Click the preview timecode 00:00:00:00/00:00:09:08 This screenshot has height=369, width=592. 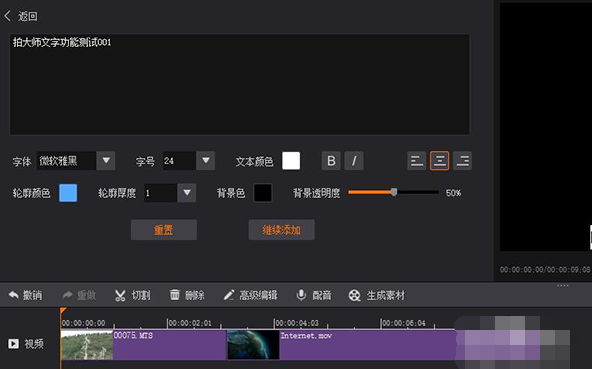(545, 269)
